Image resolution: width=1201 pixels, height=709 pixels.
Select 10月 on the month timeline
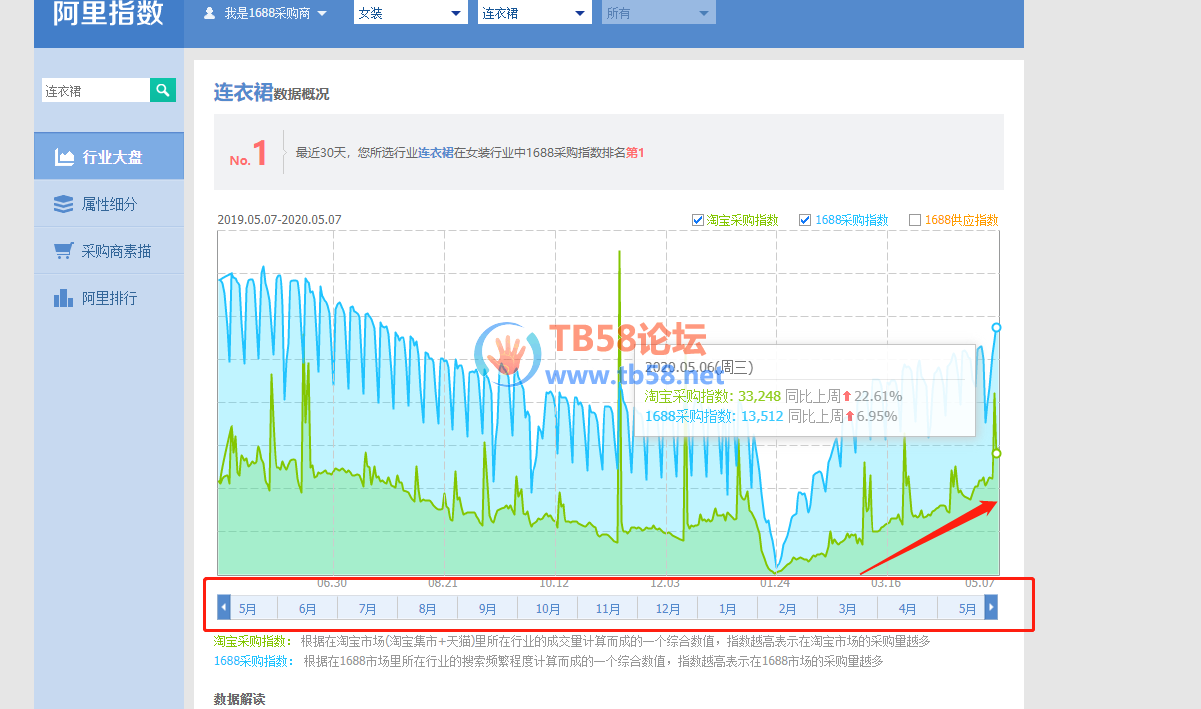(x=547, y=608)
